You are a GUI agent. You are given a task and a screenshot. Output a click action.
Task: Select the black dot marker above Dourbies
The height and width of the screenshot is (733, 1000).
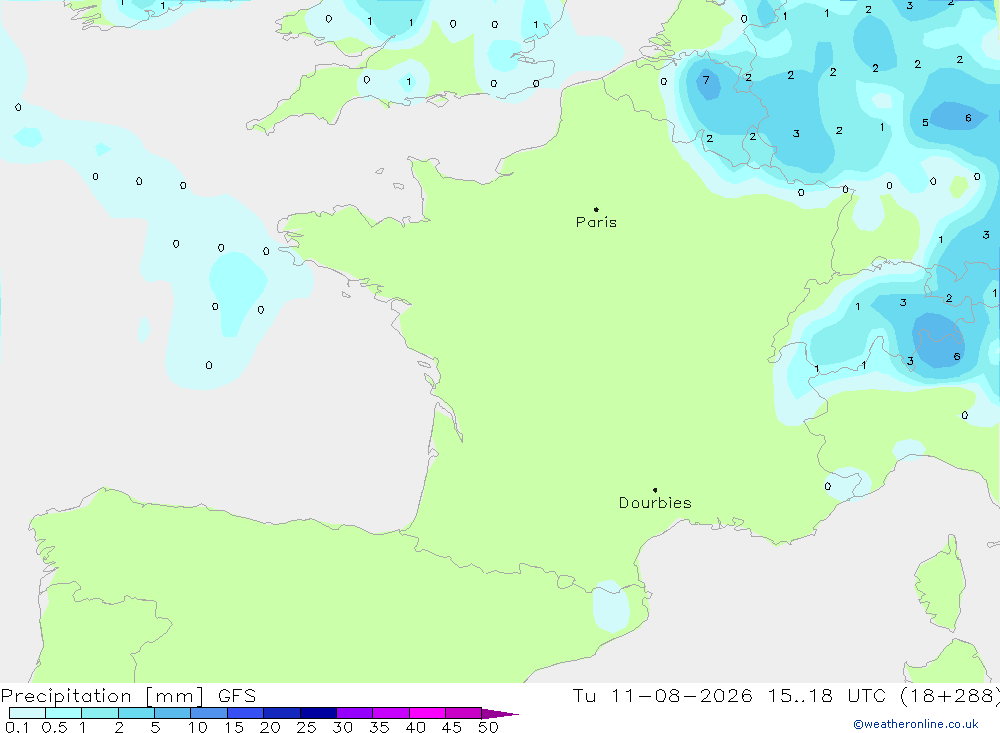click(x=655, y=490)
